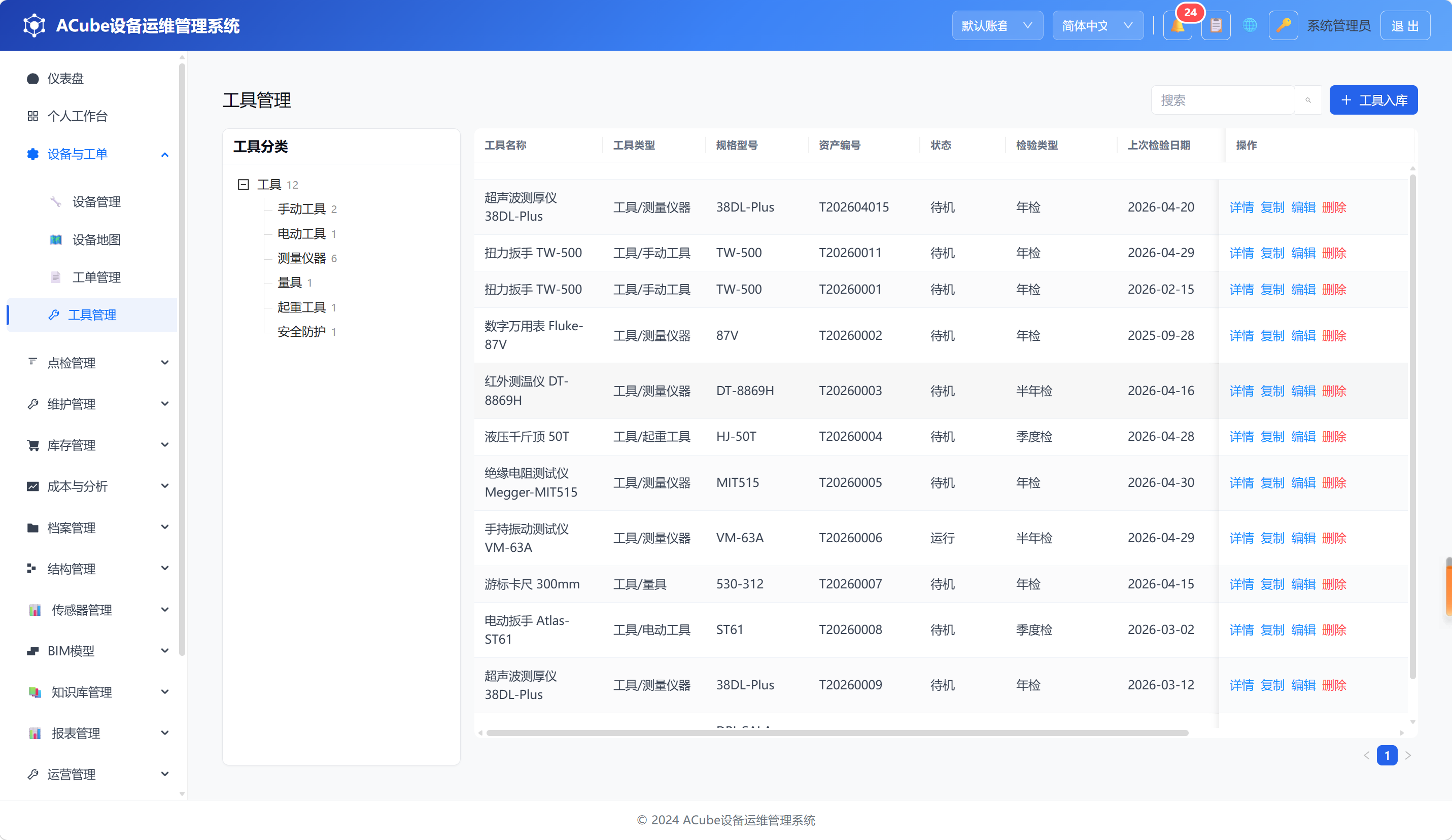The width and height of the screenshot is (1452, 840).
Task: Click 删除 for asset T20260011
Action: (x=1333, y=253)
